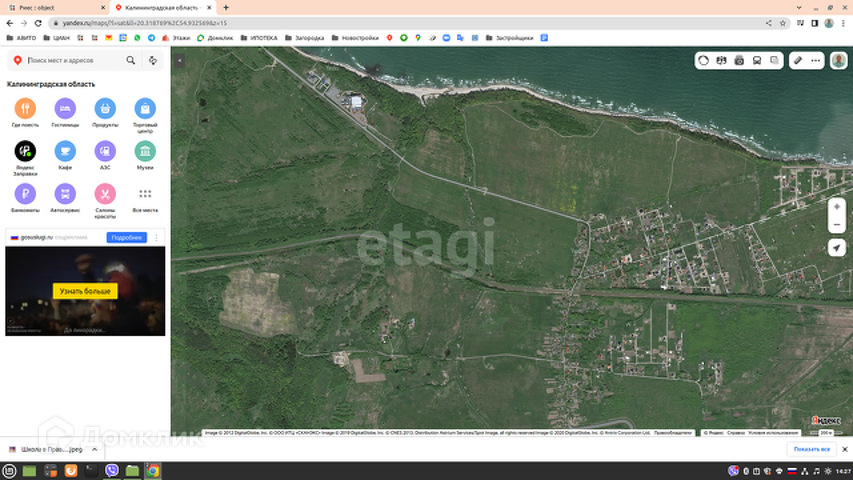
Task: Select the Музеи category icon
Action: tap(145, 151)
